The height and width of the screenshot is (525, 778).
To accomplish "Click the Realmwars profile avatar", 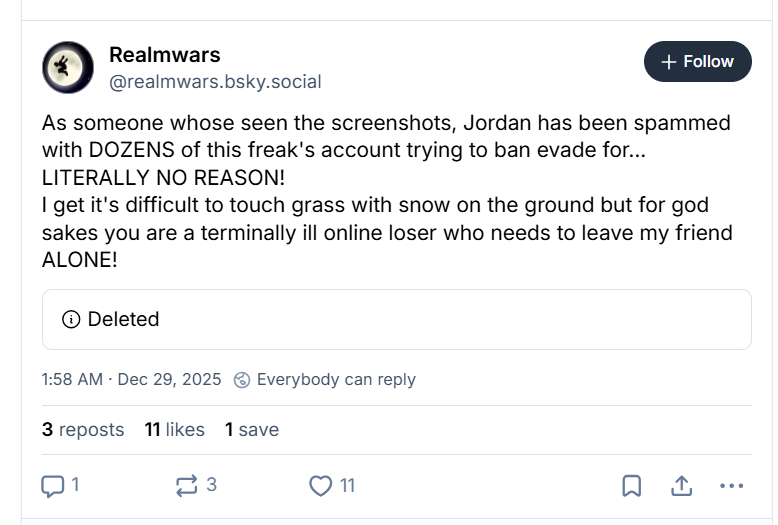I will [68, 68].
